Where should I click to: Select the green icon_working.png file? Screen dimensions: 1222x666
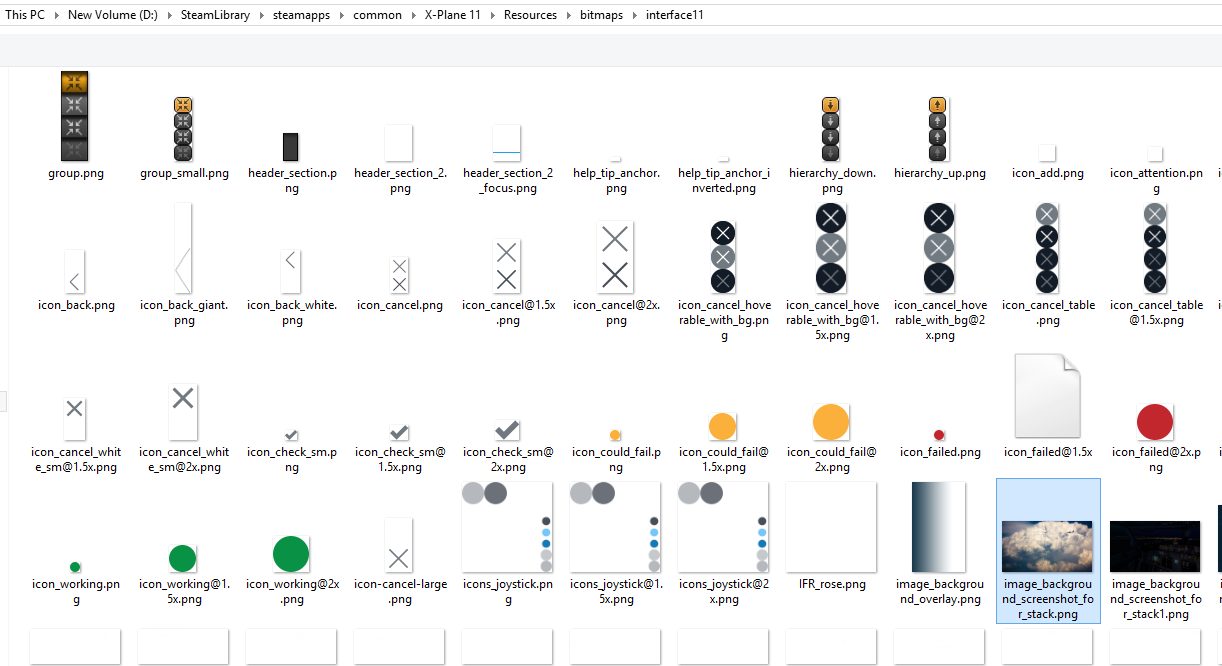pos(75,567)
